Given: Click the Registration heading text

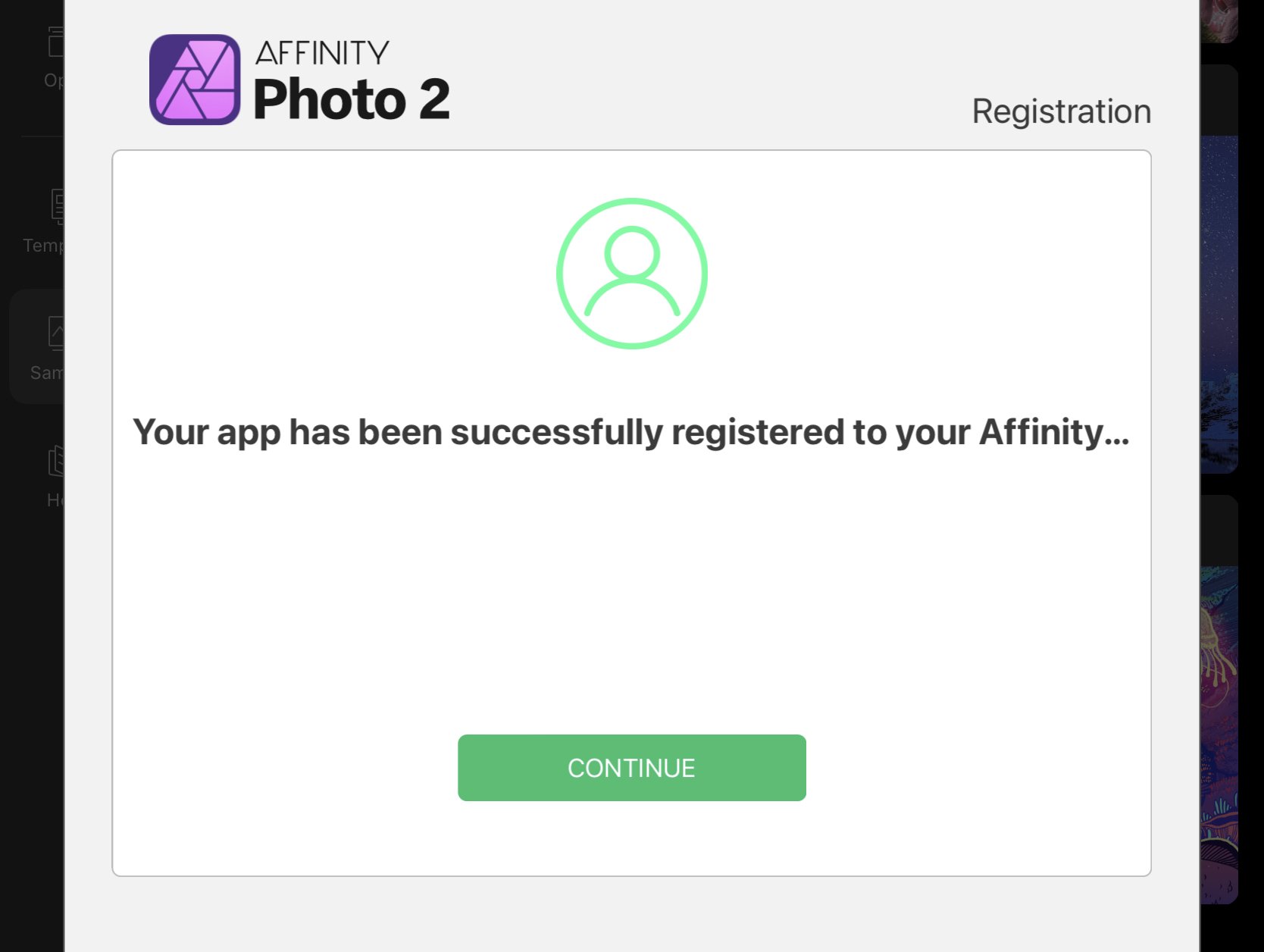Looking at the screenshot, I should (x=1061, y=111).
